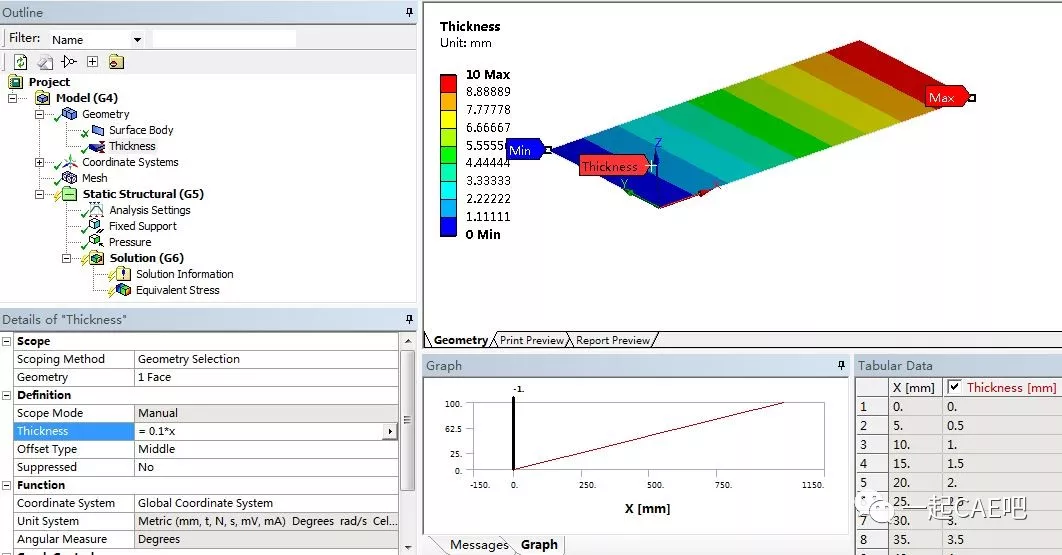Collapse the Model (G4) tree node
Viewport: 1062px width, 555px height.
[x=13, y=98]
